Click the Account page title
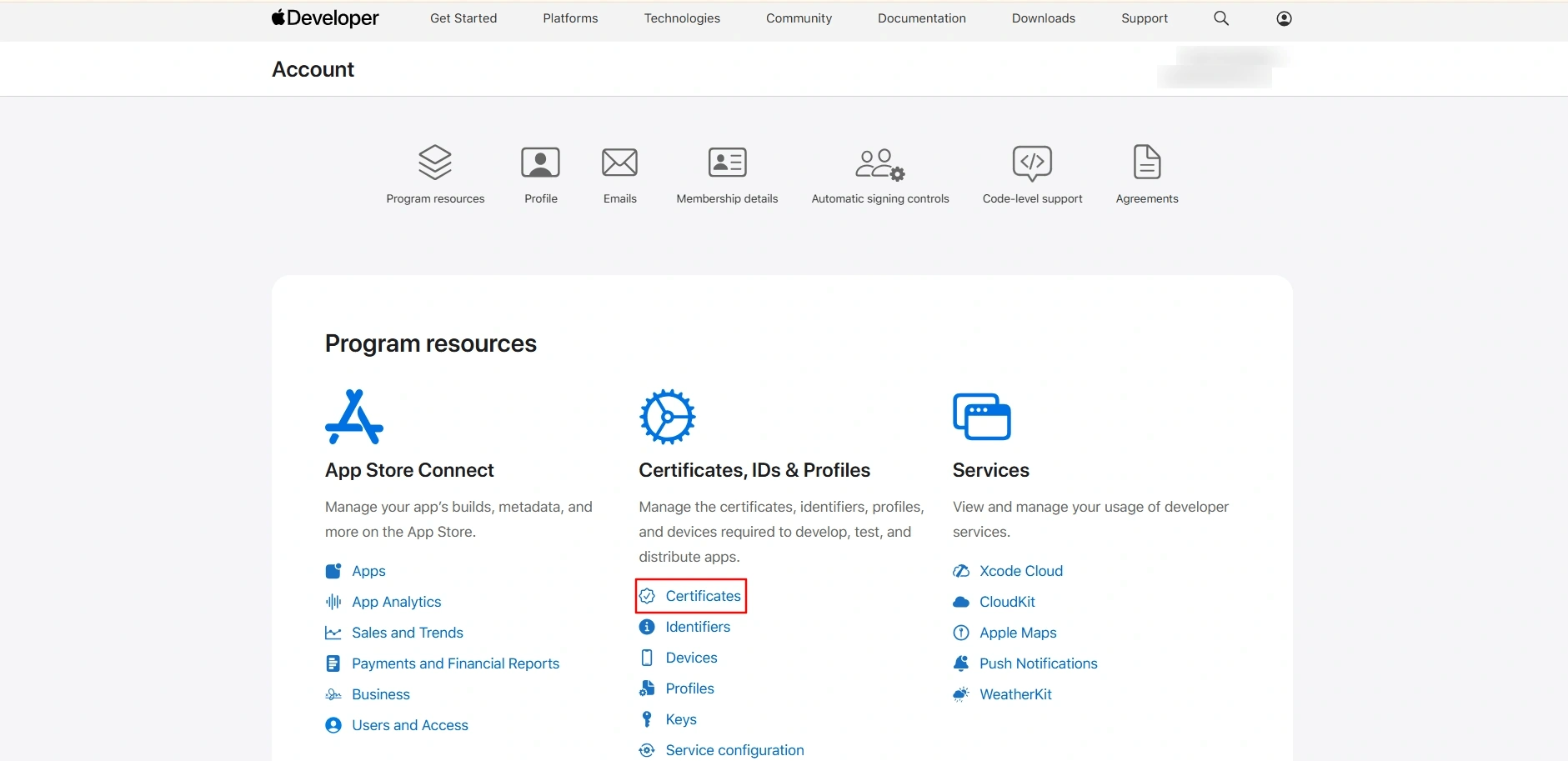 313,69
